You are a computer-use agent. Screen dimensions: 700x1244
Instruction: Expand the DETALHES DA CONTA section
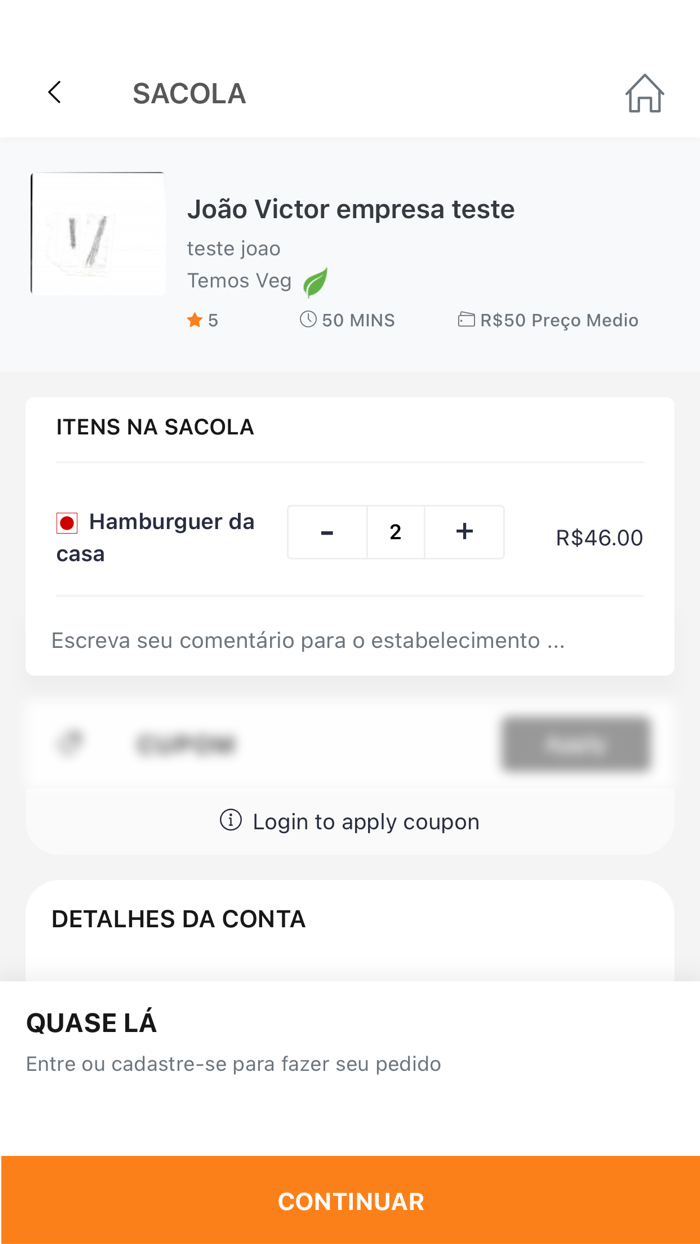pyautogui.click(x=180, y=918)
